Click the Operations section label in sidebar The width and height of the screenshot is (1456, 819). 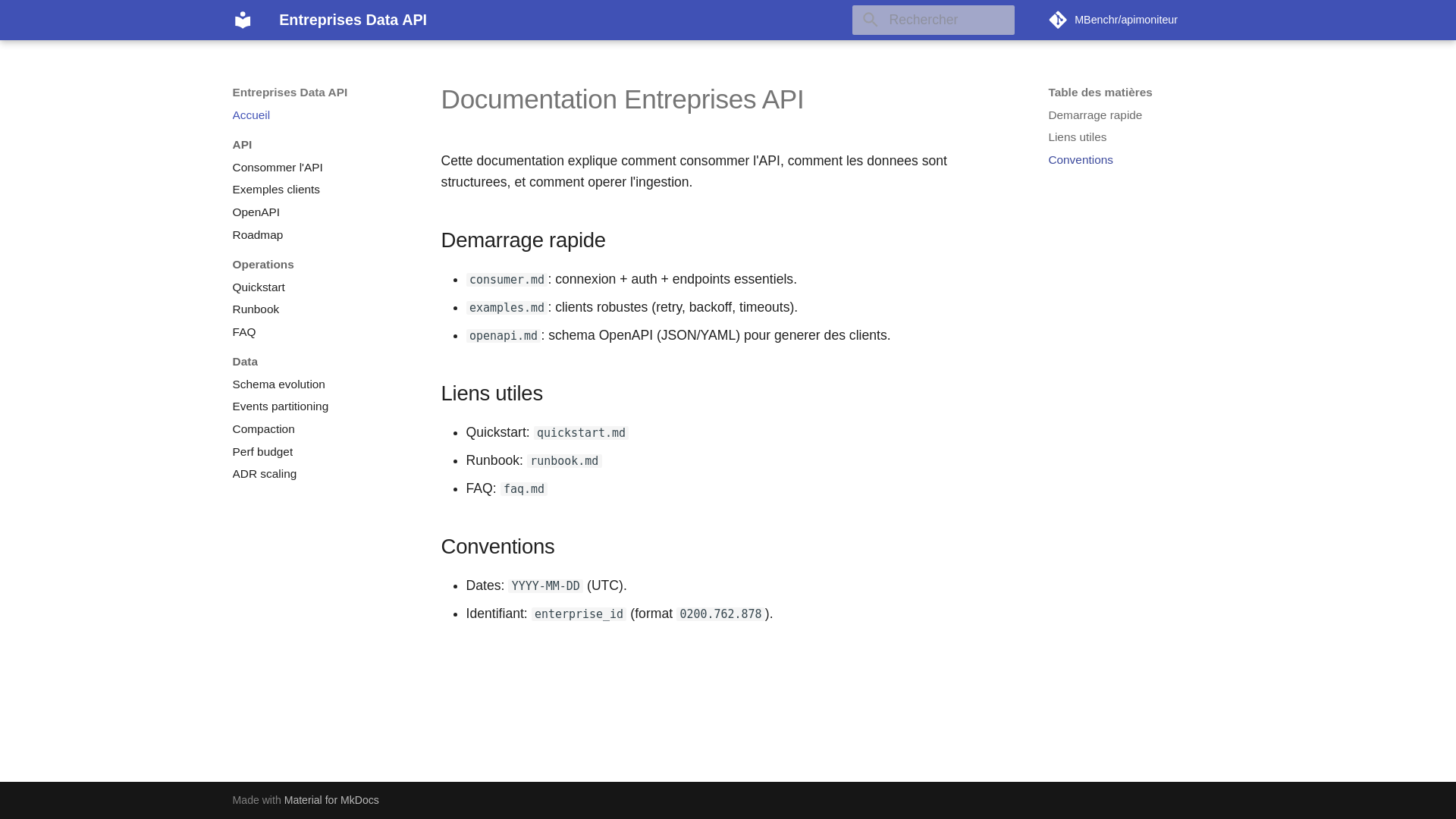(x=263, y=265)
